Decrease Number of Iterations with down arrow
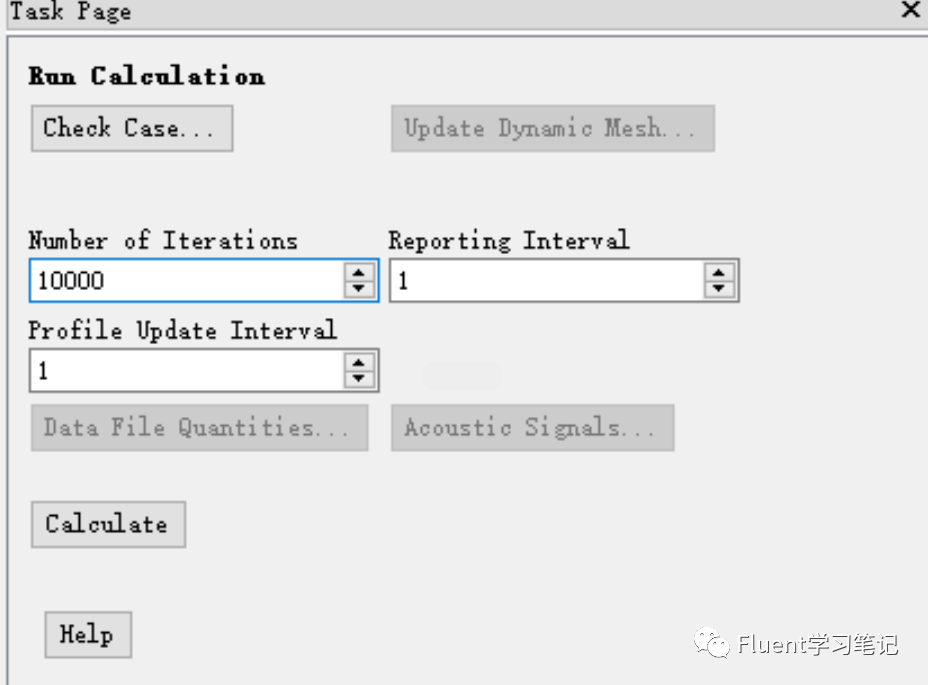 click(359, 288)
